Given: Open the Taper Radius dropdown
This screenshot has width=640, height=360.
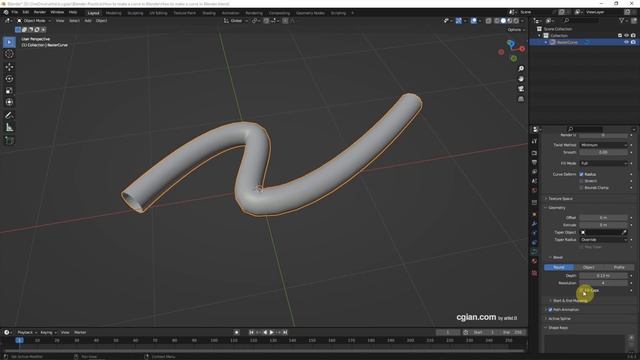Looking at the screenshot, I should [x=603, y=240].
